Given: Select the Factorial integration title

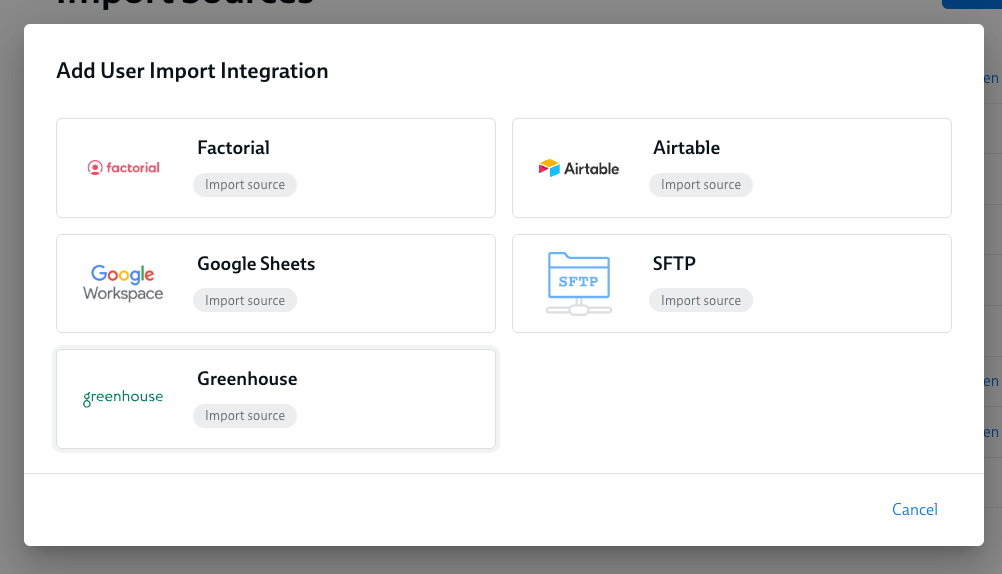Looking at the screenshot, I should pyautogui.click(x=233, y=148).
